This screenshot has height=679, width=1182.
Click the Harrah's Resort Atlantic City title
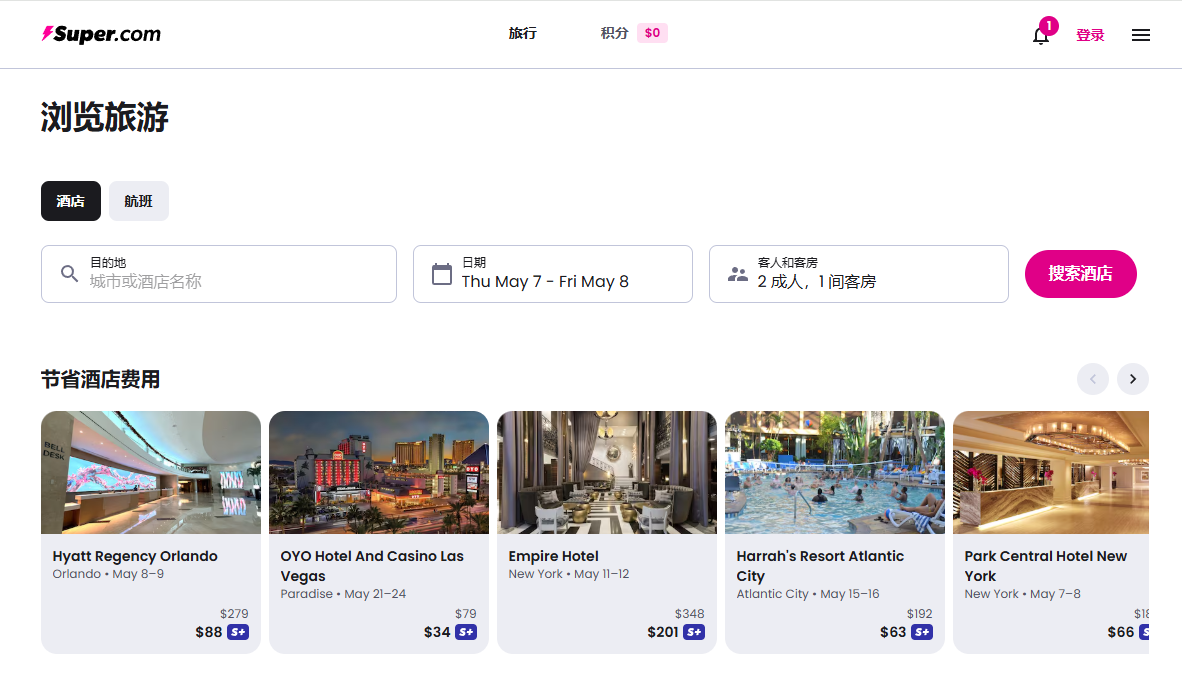pos(820,566)
